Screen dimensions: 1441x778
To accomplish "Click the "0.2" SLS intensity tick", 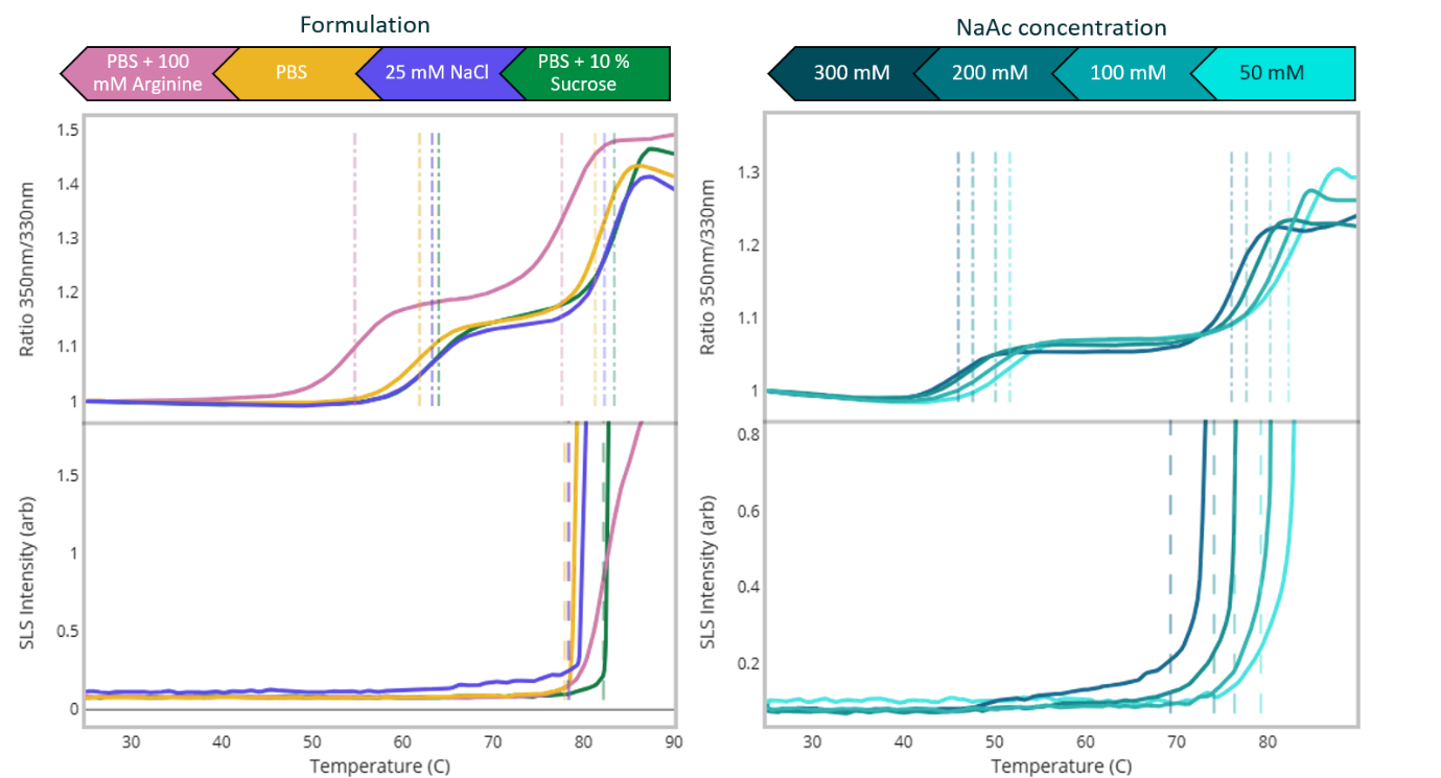I will click(748, 663).
